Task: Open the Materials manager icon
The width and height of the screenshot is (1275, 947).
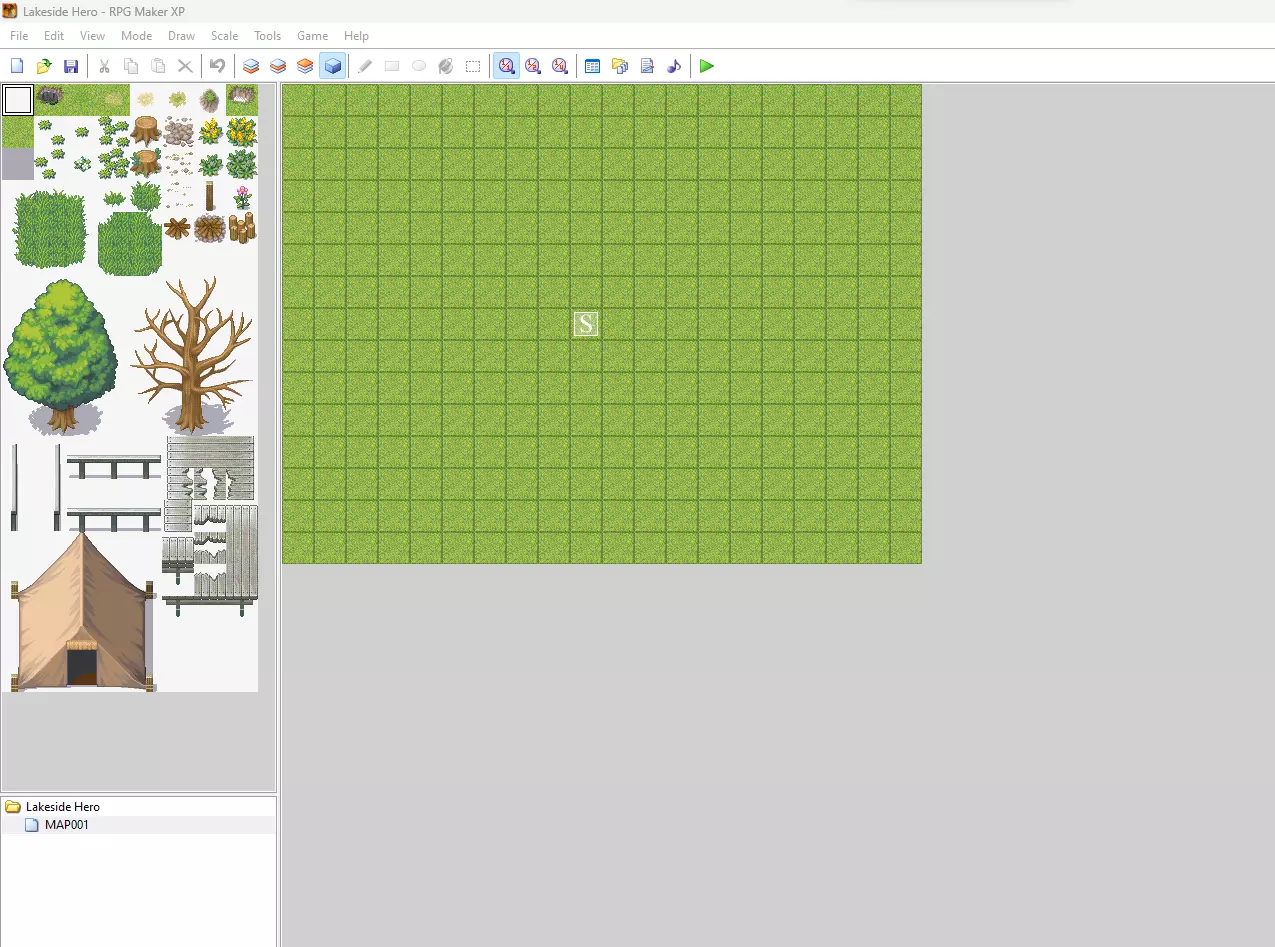Action: click(620, 66)
